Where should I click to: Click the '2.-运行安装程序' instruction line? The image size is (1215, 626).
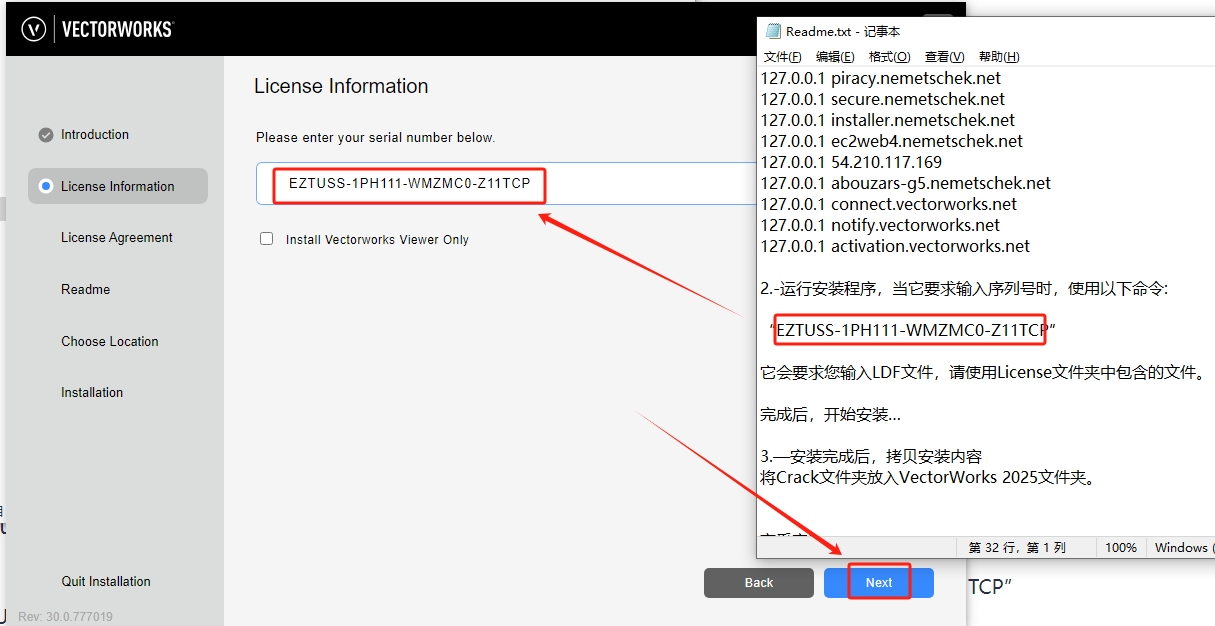pyautogui.click(x=964, y=289)
